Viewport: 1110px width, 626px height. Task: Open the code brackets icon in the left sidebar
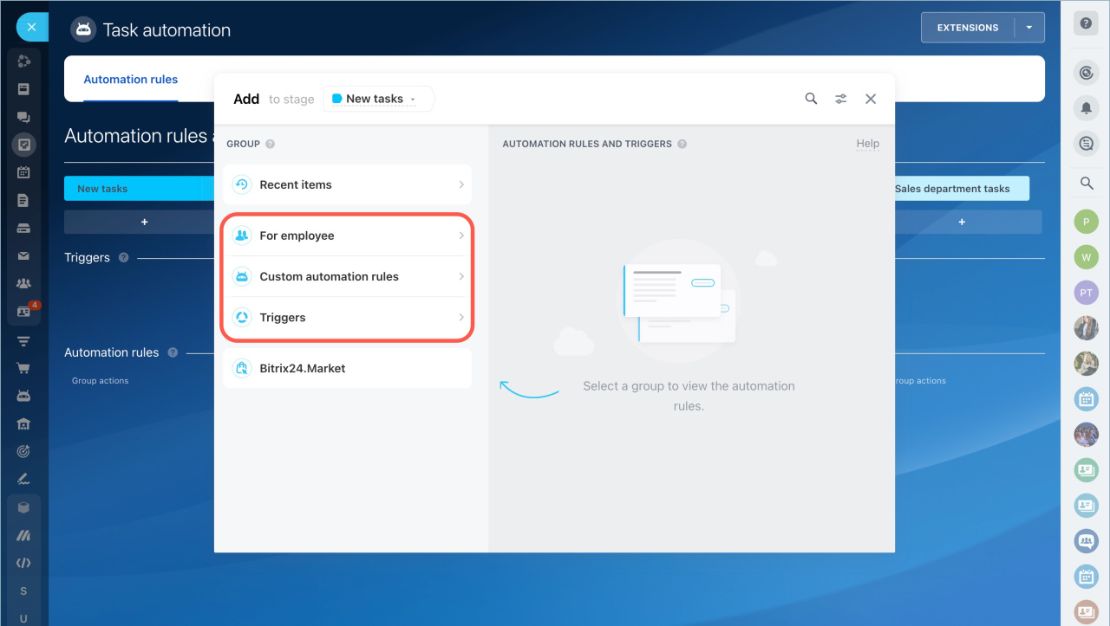pyautogui.click(x=23, y=563)
